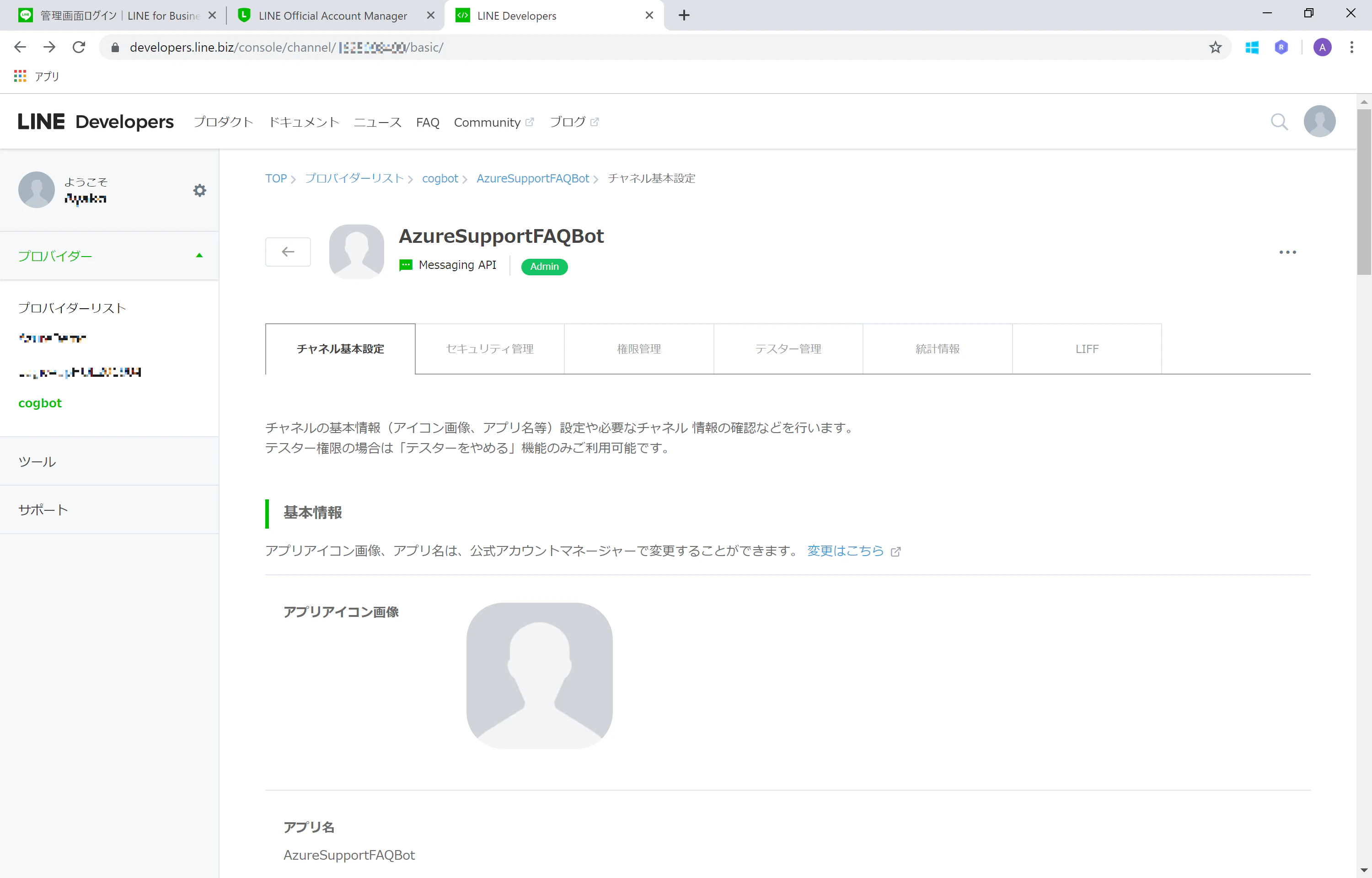This screenshot has width=1372, height=878.
Task: Switch to テスター管理 tab
Action: (x=788, y=349)
